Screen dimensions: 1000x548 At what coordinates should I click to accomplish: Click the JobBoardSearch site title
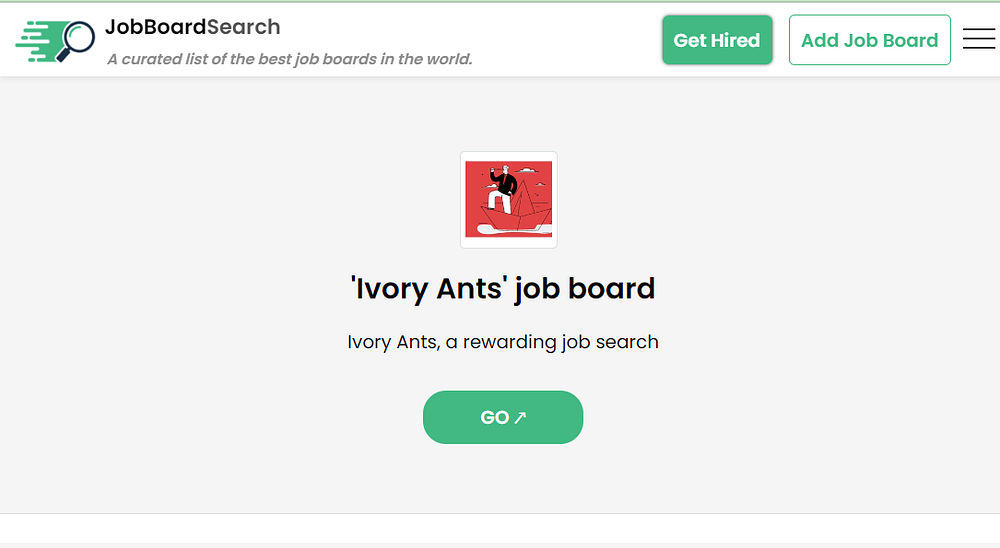pos(192,27)
